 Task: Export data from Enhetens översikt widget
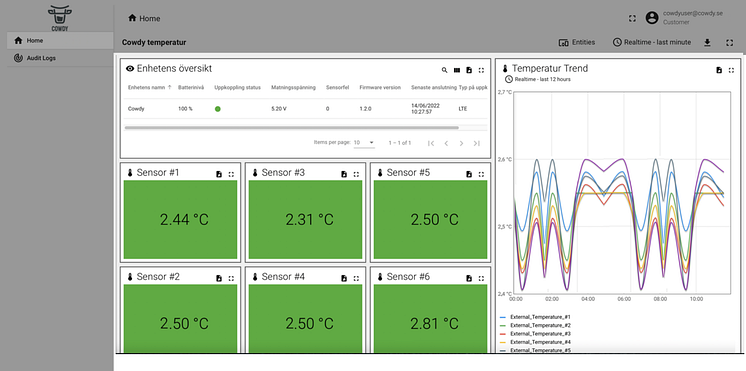[x=469, y=70]
